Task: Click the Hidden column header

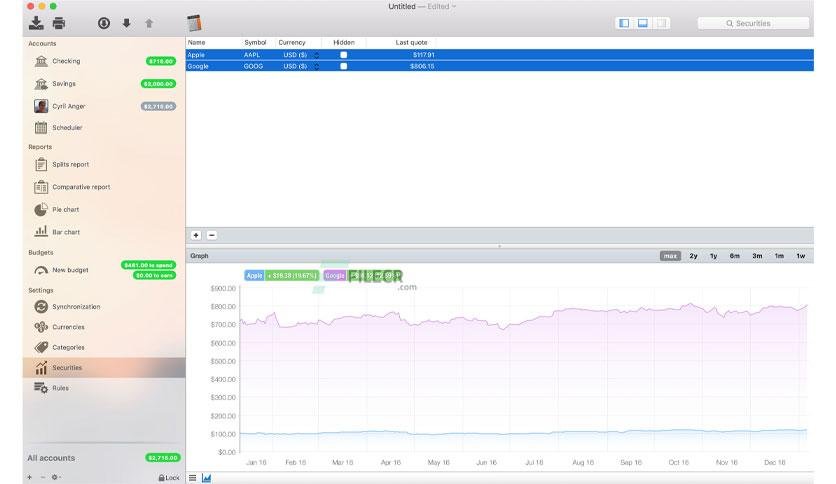Action: pyautogui.click(x=343, y=42)
